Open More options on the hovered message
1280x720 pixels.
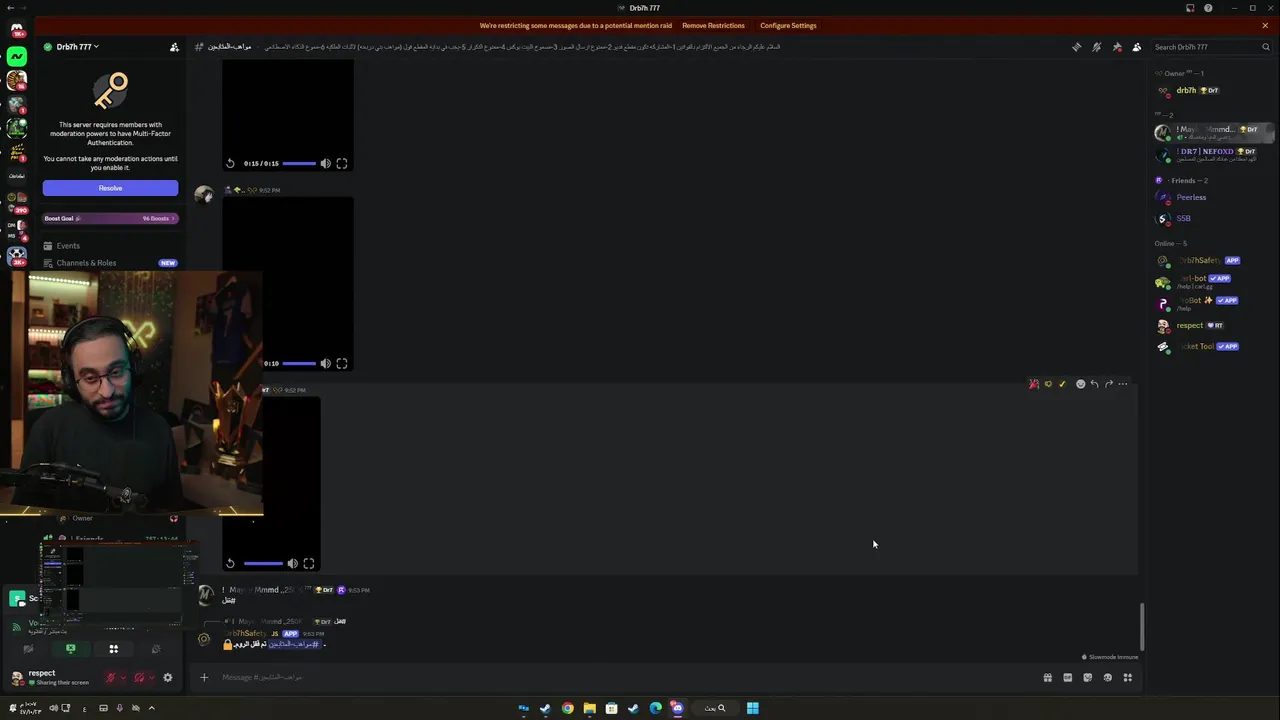click(x=1123, y=384)
